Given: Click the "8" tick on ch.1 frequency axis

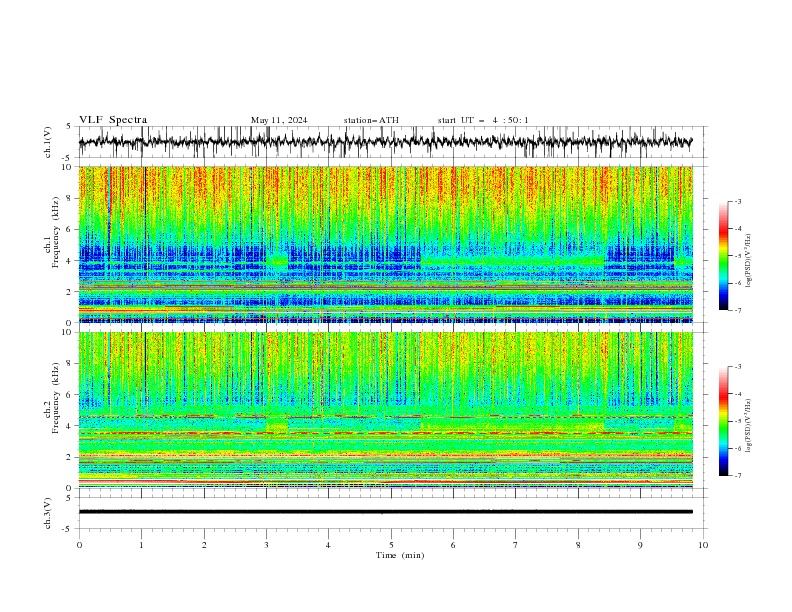Looking at the screenshot, I should tap(70, 198).
